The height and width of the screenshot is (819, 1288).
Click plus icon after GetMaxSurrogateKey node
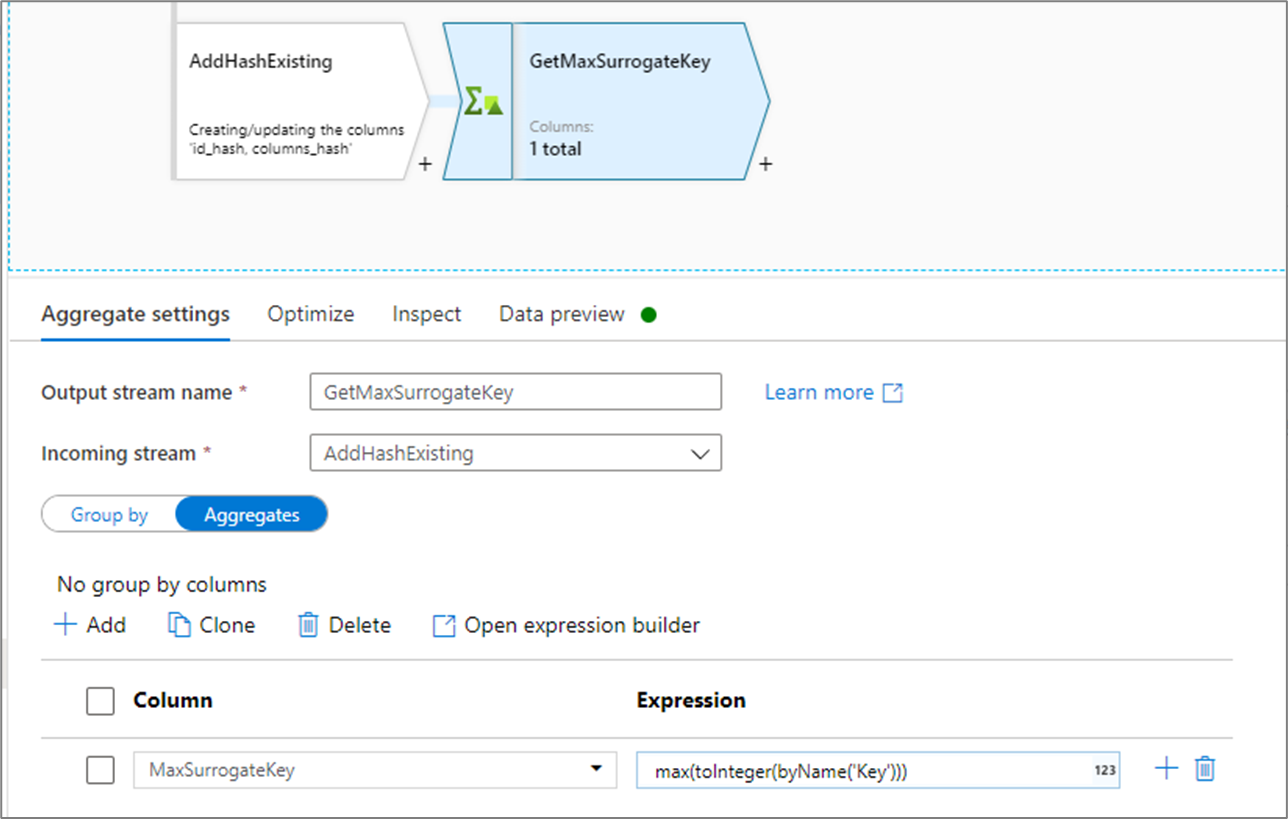[765, 164]
